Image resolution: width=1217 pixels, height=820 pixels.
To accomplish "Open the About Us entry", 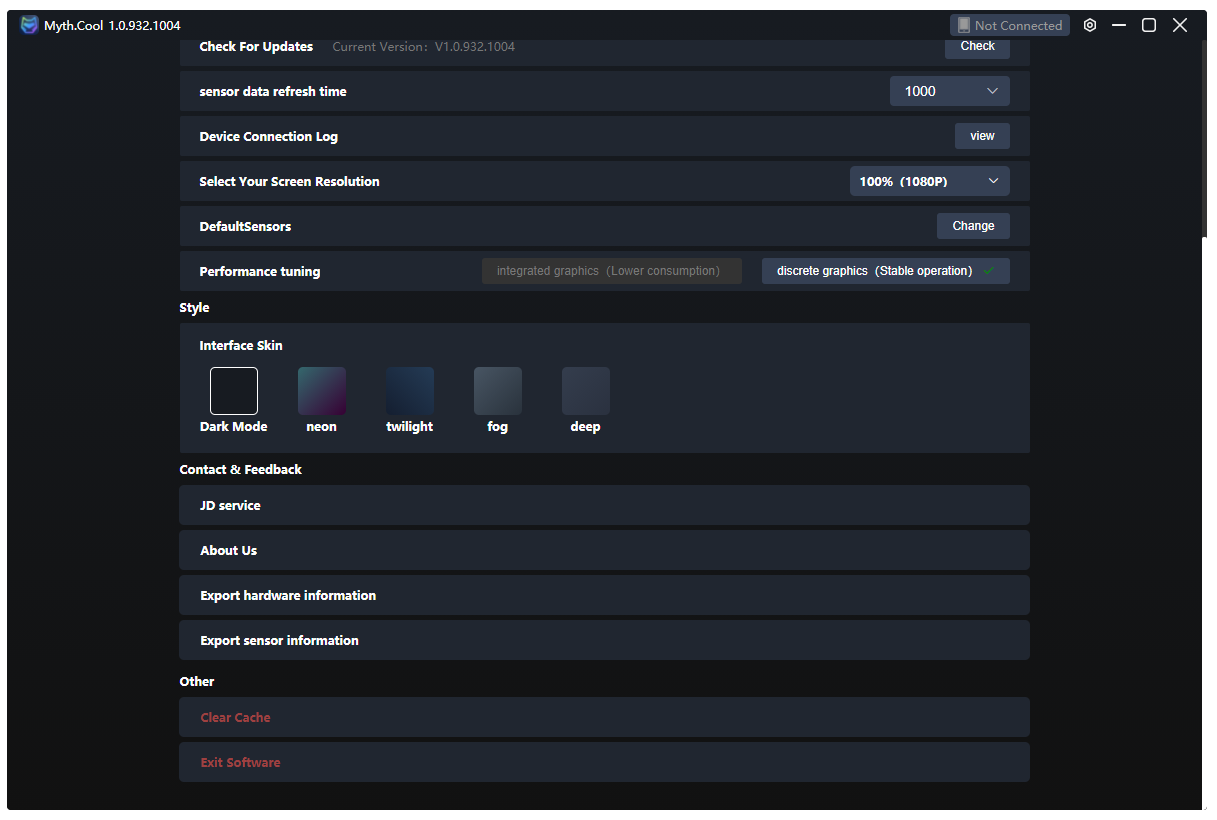I will tap(604, 550).
